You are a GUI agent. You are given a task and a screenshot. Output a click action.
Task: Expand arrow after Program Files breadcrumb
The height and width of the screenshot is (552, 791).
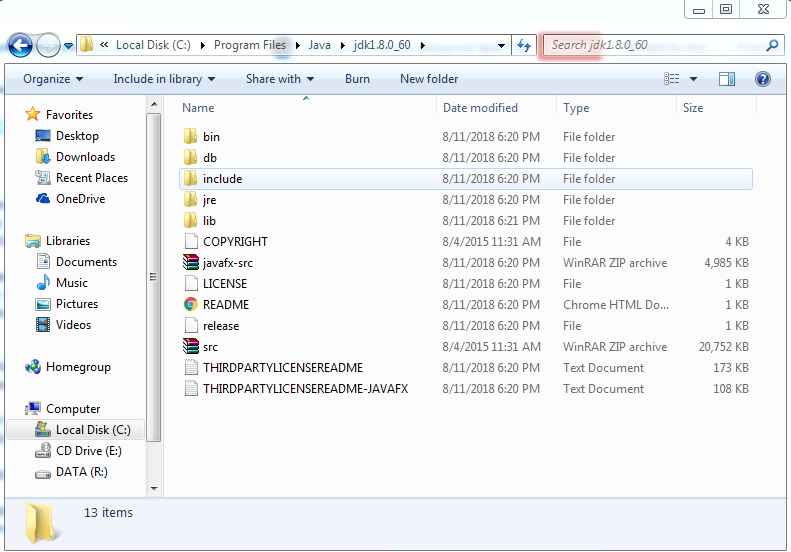[x=298, y=45]
